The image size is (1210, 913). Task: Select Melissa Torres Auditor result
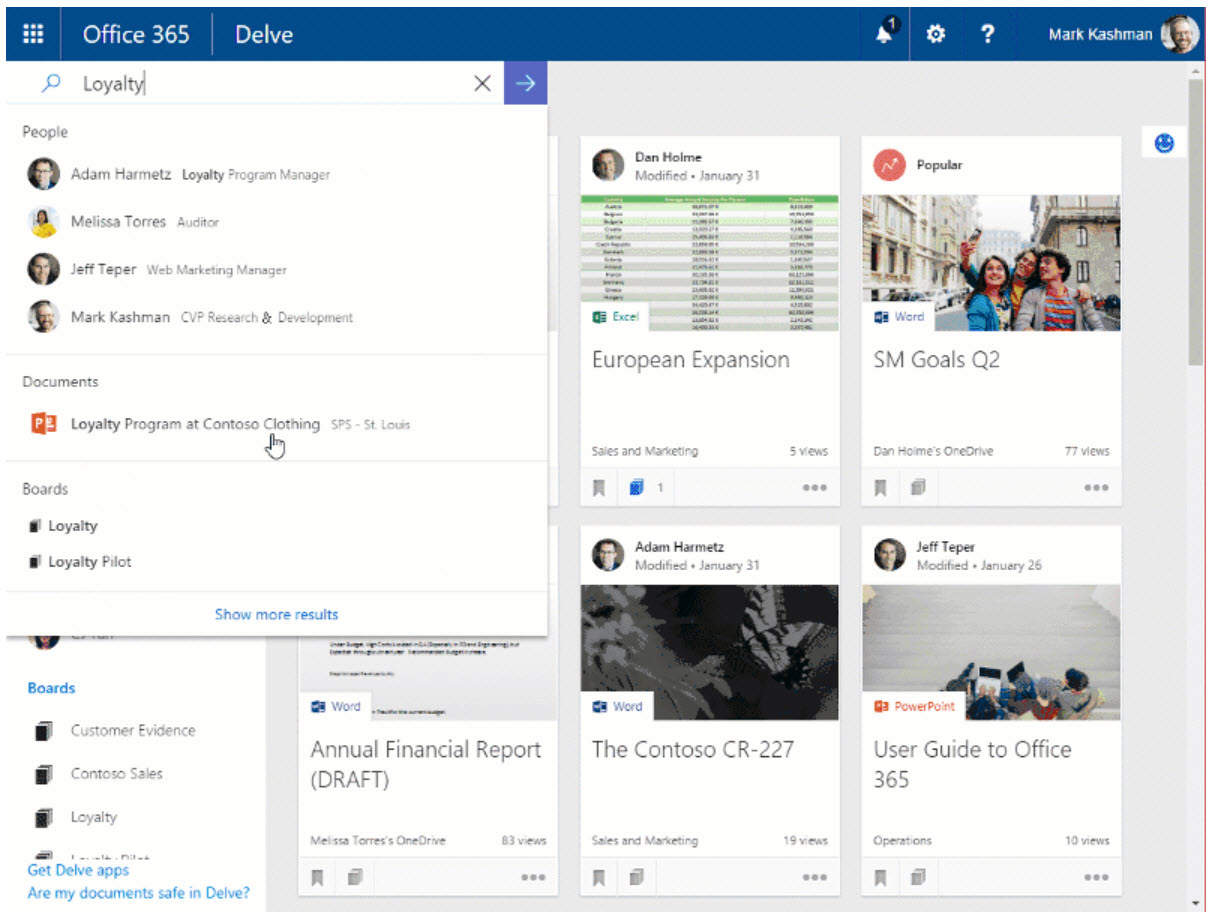pos(277,222)
